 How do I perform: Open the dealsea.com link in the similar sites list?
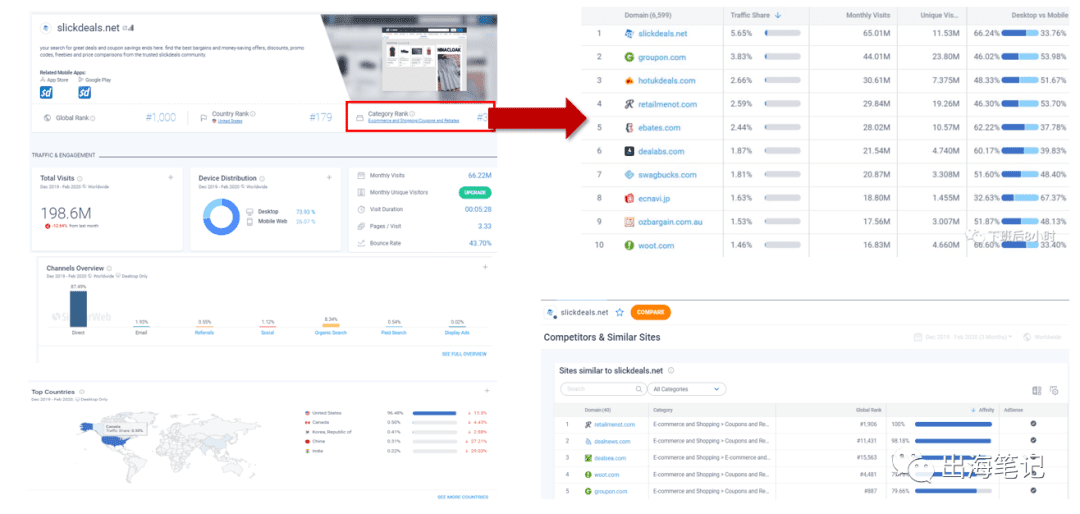pos(610,458)
